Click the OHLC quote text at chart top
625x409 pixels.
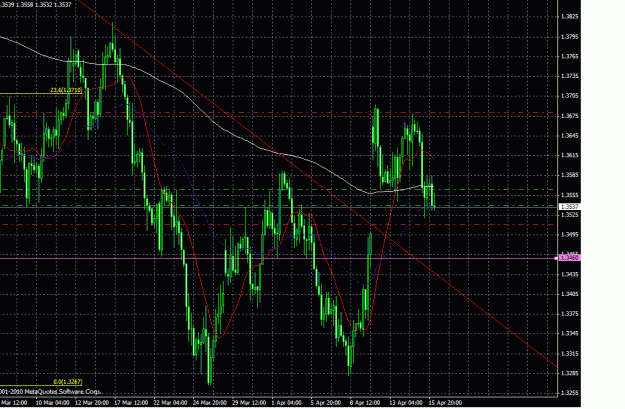pos(36,5)
